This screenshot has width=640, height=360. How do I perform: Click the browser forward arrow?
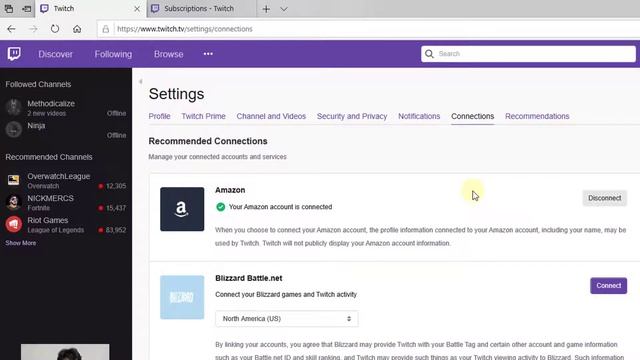(33, 29)
